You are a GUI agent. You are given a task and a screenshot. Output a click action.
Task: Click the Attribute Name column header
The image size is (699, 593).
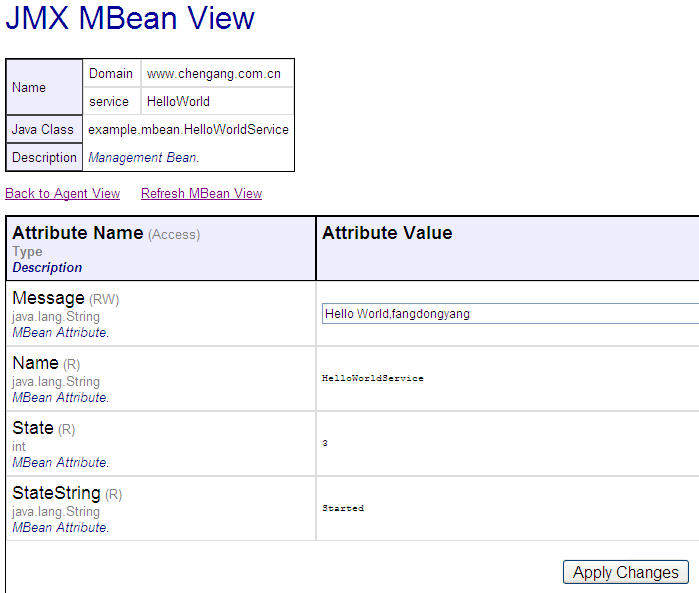click(x=78, y=233)
